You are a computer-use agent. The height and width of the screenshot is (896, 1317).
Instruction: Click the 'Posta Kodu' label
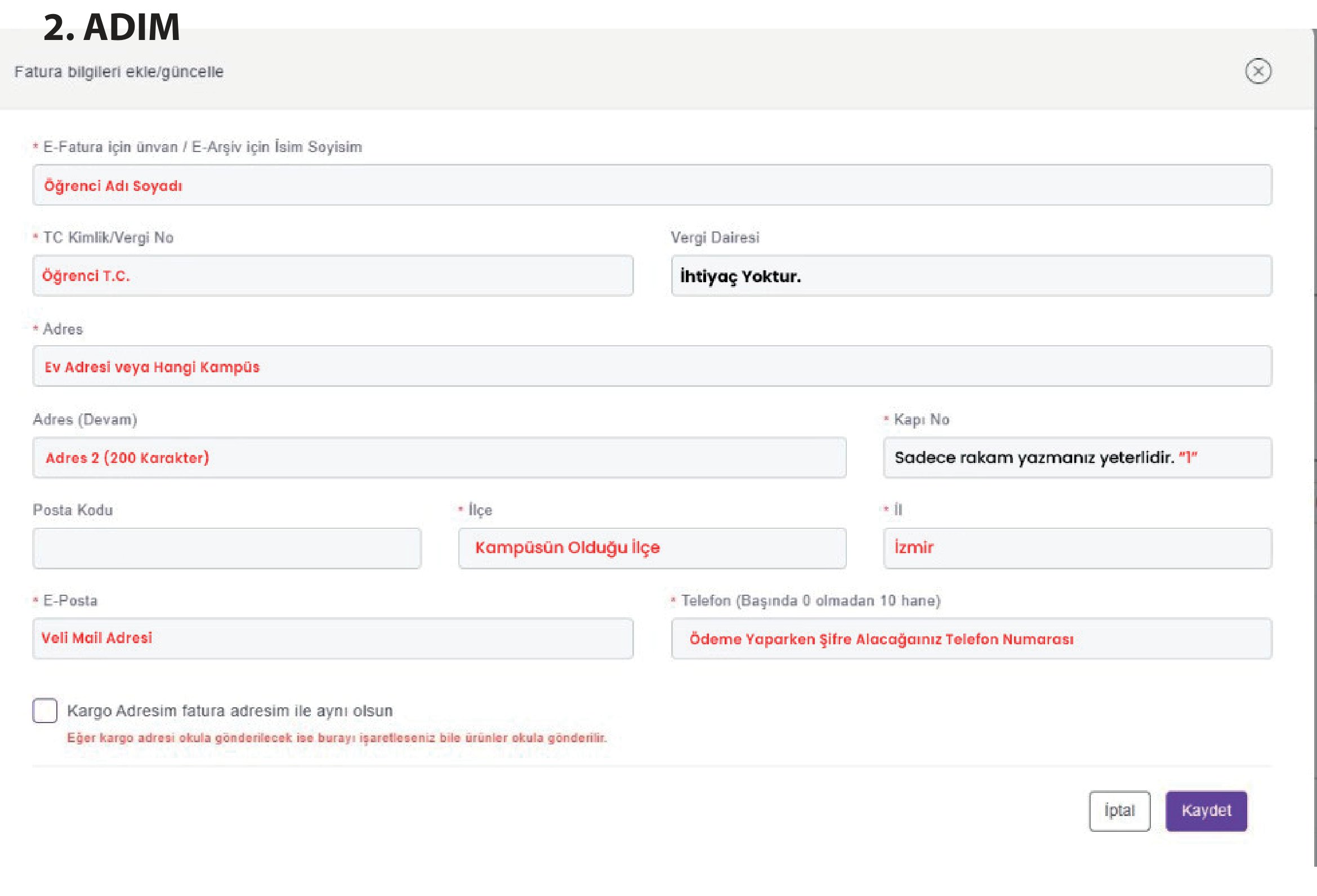click(x=73, y=510)
